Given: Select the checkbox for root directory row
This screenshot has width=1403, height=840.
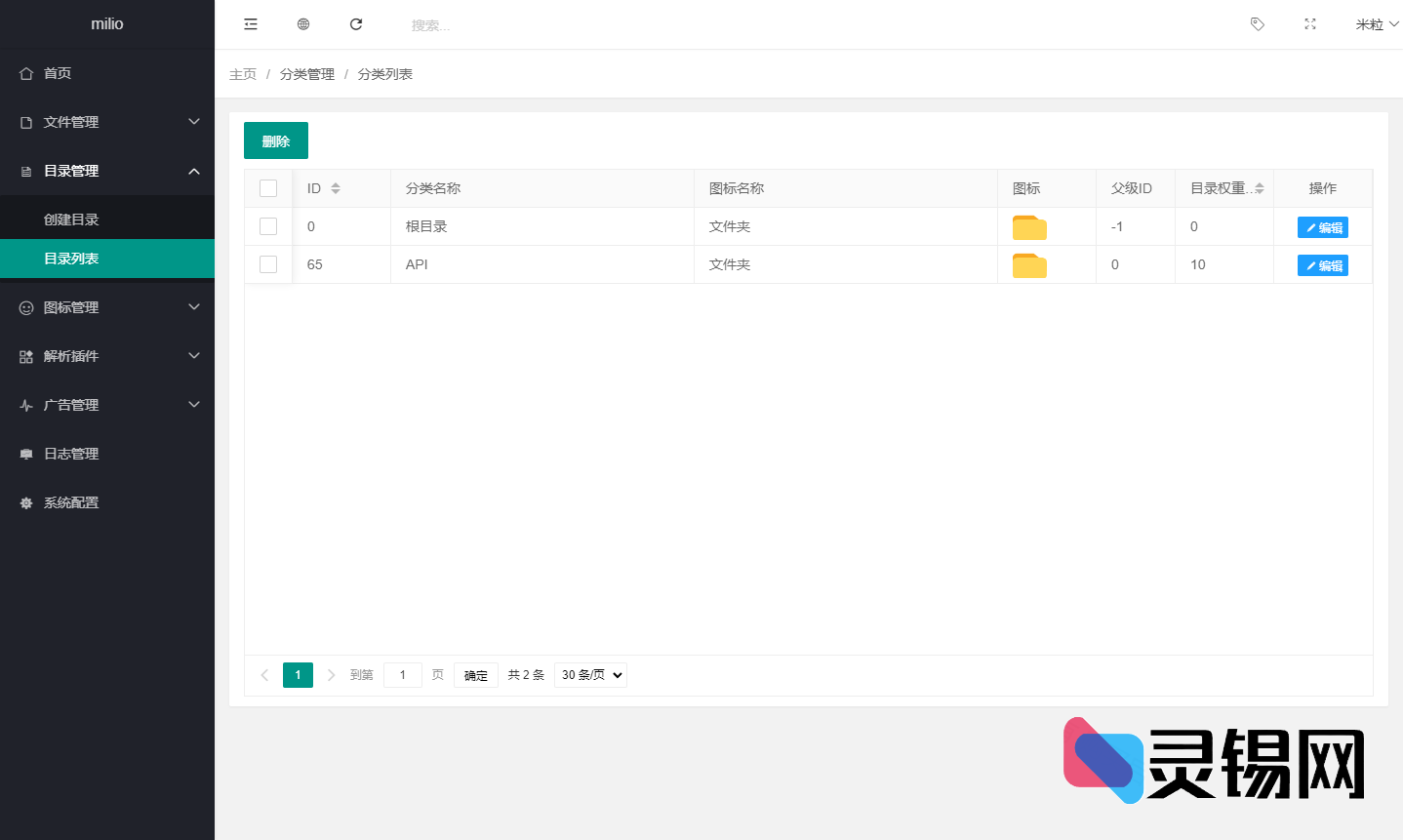Looking at the screenshot, I should [268, 226].
